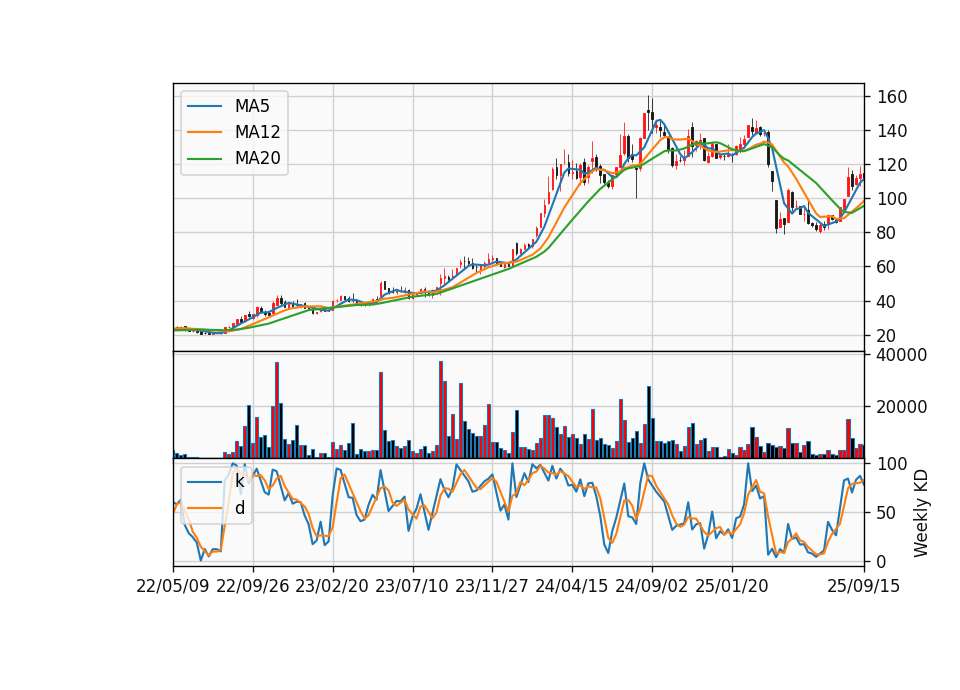
Task: Click the MA5 legend label
Action: click(x=252, y=107)
